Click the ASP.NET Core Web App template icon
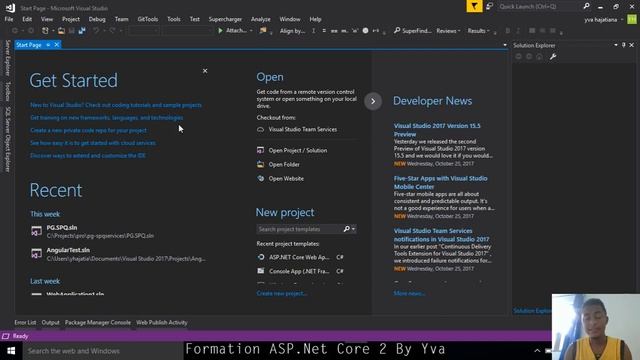640x360 pixels. [261, 257]
